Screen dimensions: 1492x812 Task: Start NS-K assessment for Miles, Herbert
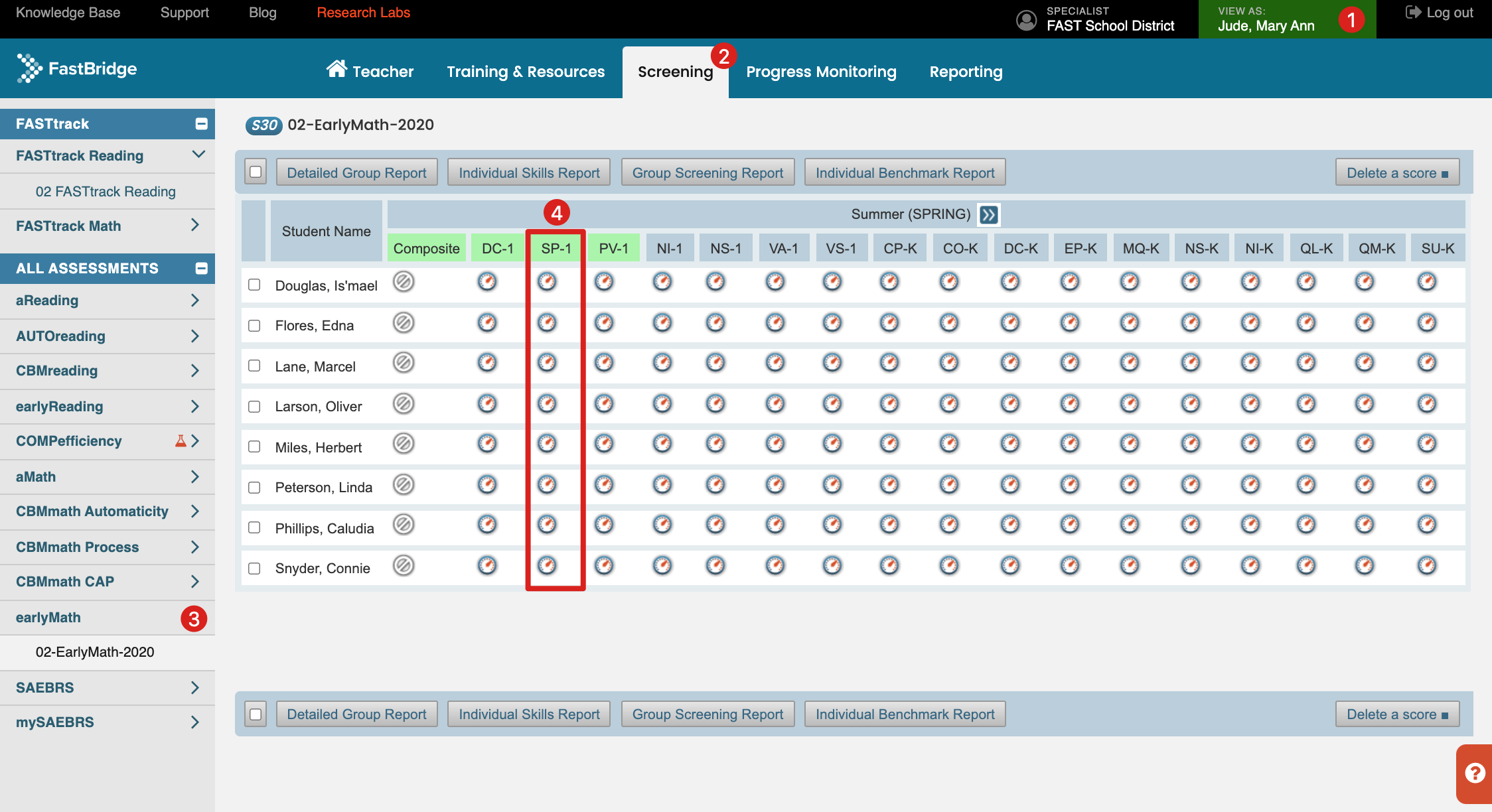click(x=1191, y=444)
